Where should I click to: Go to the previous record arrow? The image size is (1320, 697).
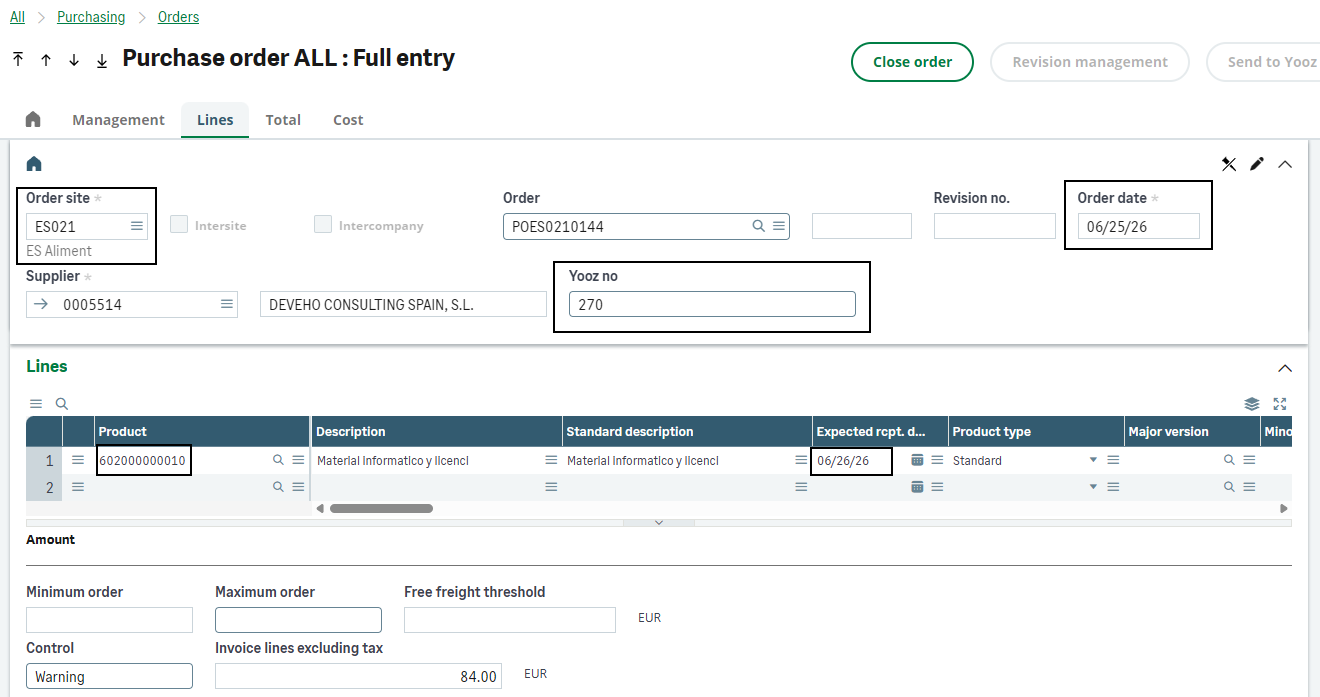click(46, 60)
